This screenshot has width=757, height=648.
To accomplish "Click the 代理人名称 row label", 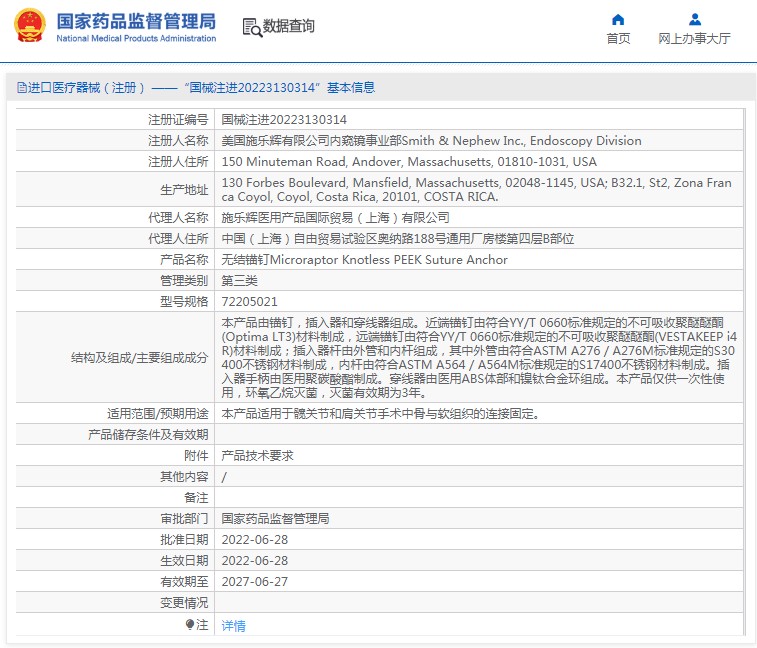I will 178,217.
